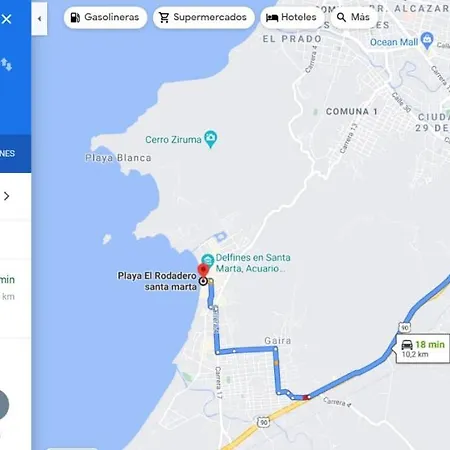Expand route details with the right chevron

(6, 196)
